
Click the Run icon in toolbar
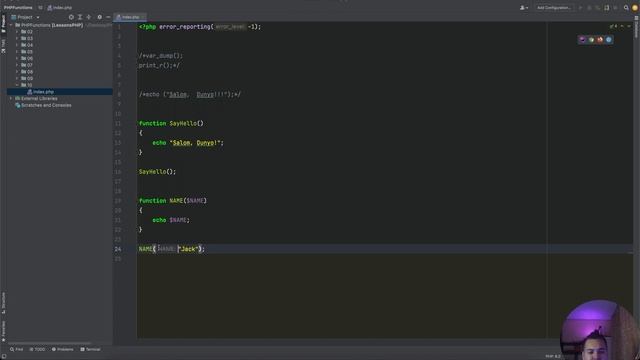(580, 7)
